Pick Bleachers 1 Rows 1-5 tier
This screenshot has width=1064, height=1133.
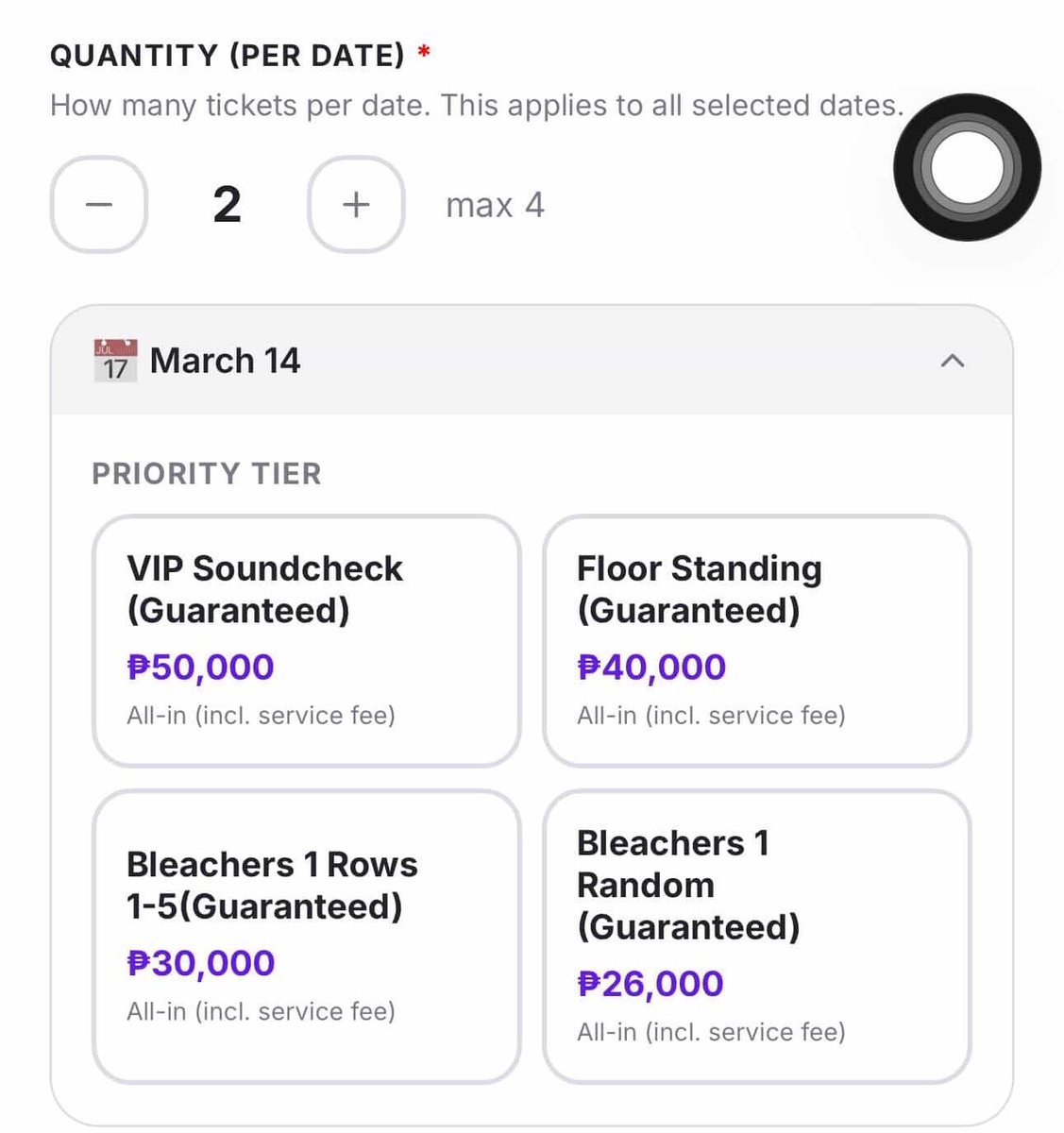click(306, 937)
